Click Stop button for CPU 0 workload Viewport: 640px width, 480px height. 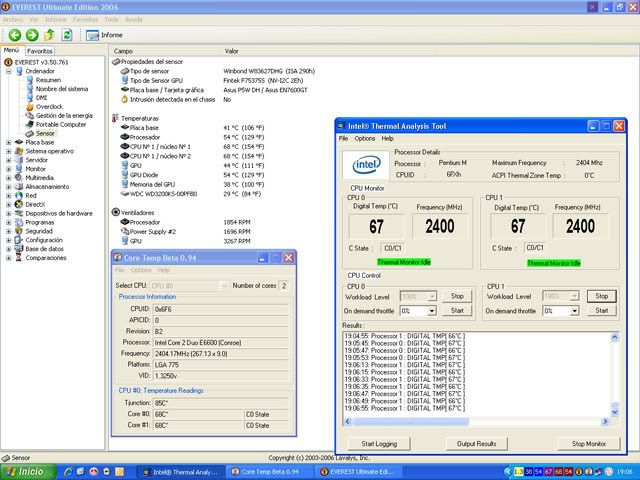tap(457, 296)
